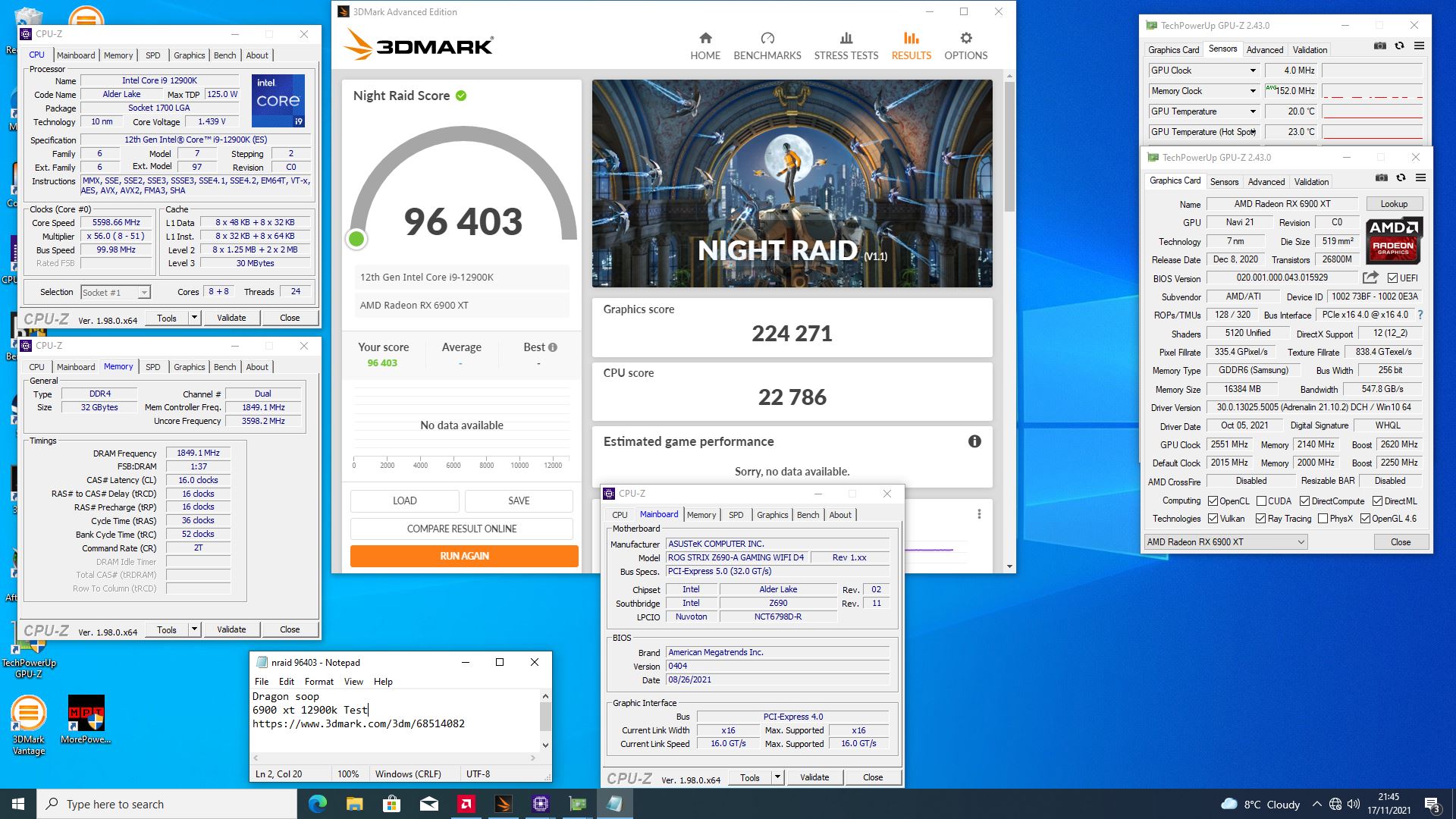Screen dimensions: 1456x819
Task: Open the 3DMark Options gear
Action: [x=965, y=46]
